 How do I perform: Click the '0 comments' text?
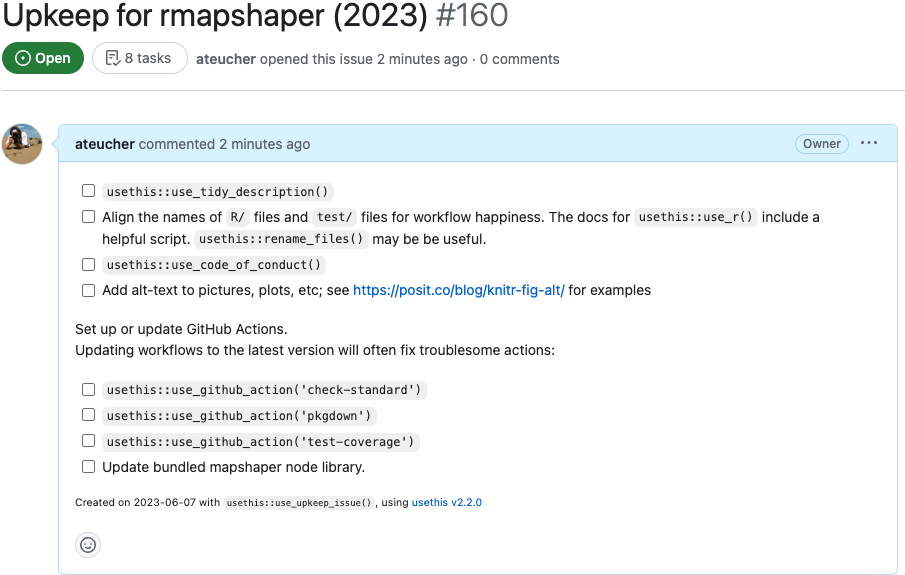(519, 59)
